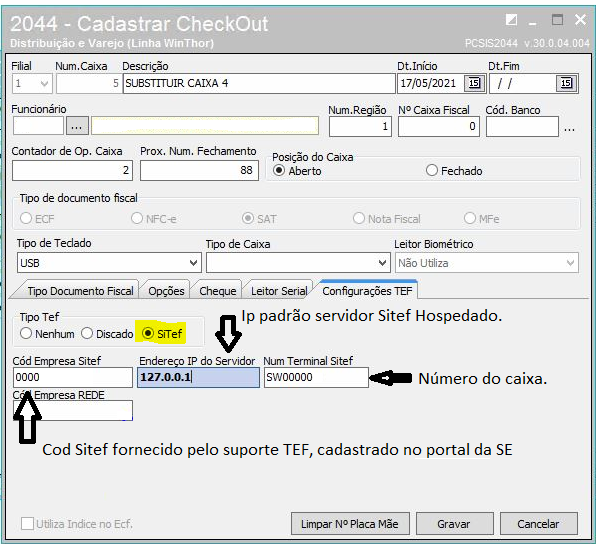Click the Funcionário name yellow field
The height and width of the screenshot is (544, 596).
click(205, 126)
